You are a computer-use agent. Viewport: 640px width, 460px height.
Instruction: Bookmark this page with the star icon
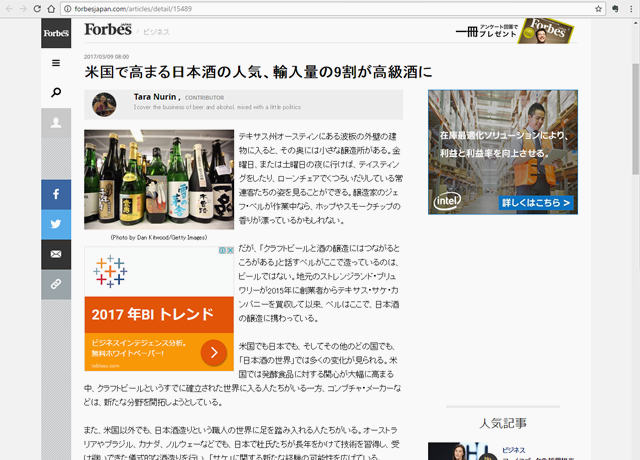coord(598,8)
